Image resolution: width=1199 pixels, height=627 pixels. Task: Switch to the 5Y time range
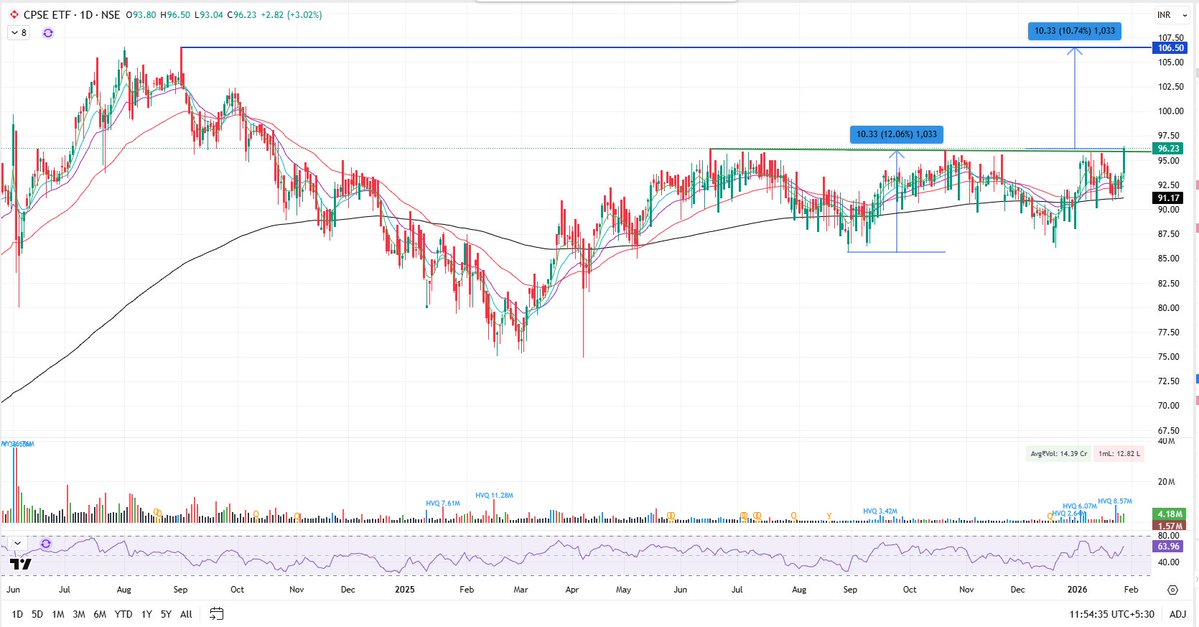pyautogui.click(x=165, y=614)
